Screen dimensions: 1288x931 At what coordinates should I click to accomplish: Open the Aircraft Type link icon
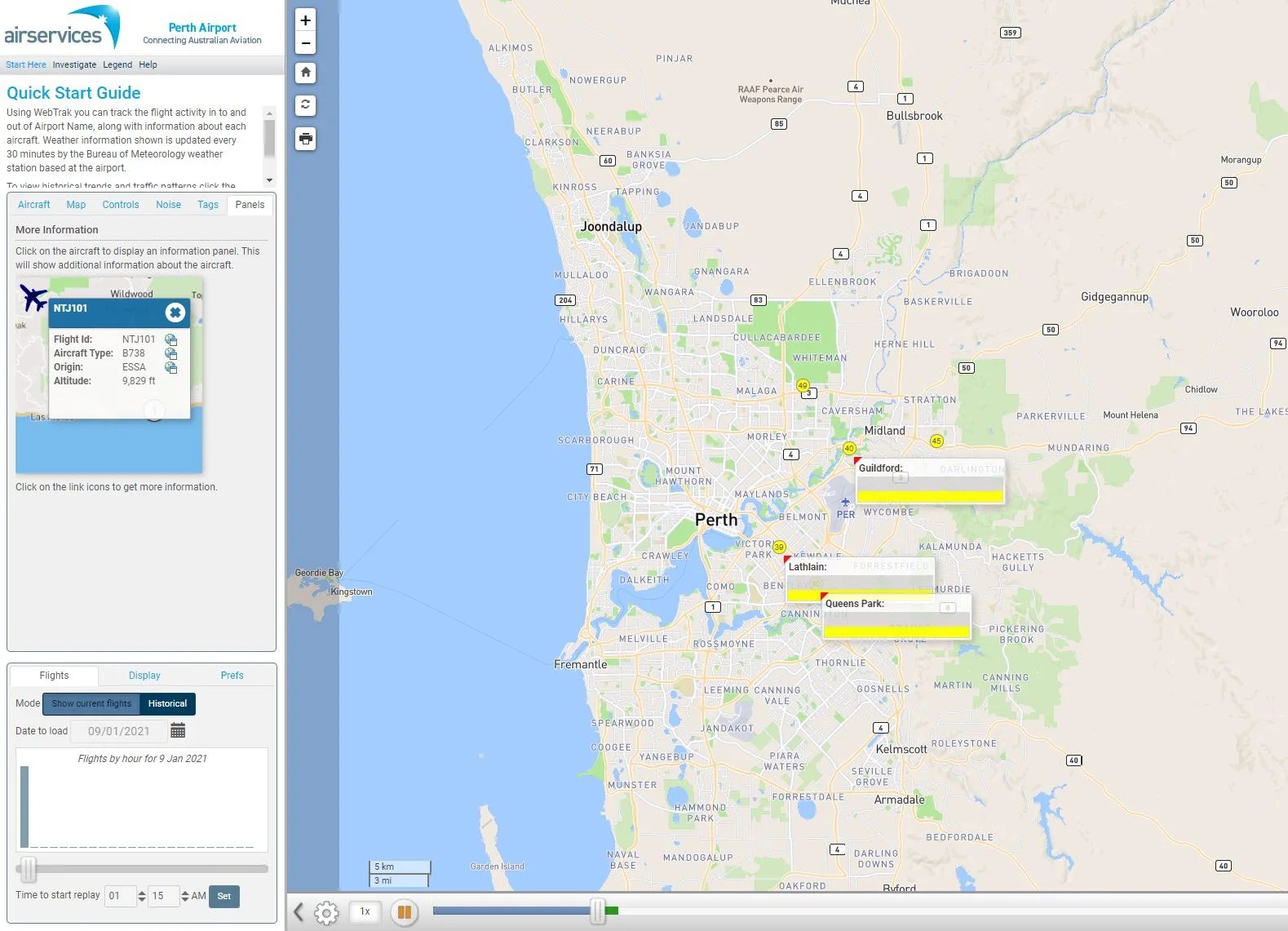(x=170, y=353)
